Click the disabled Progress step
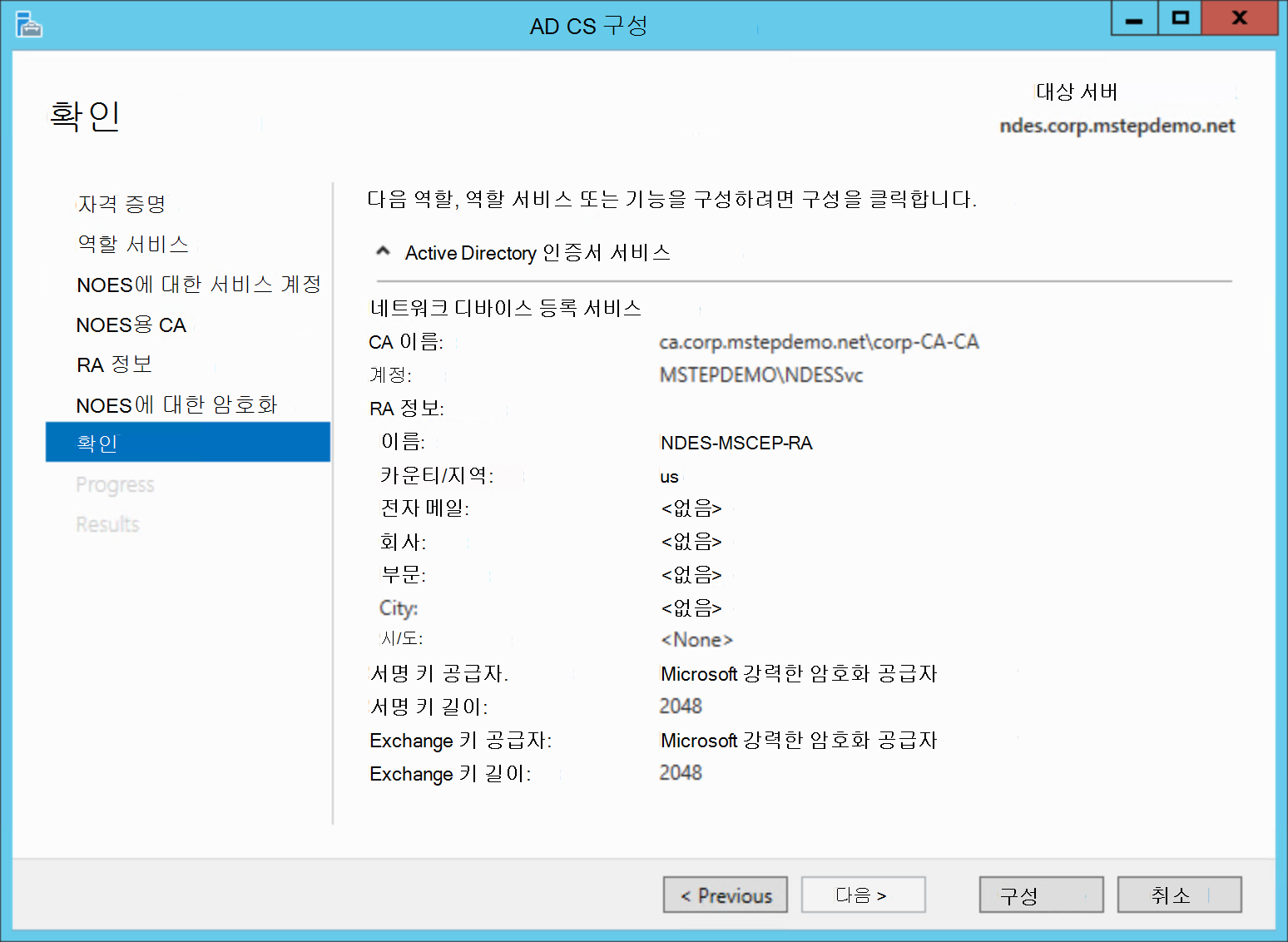 coord(115,484)
